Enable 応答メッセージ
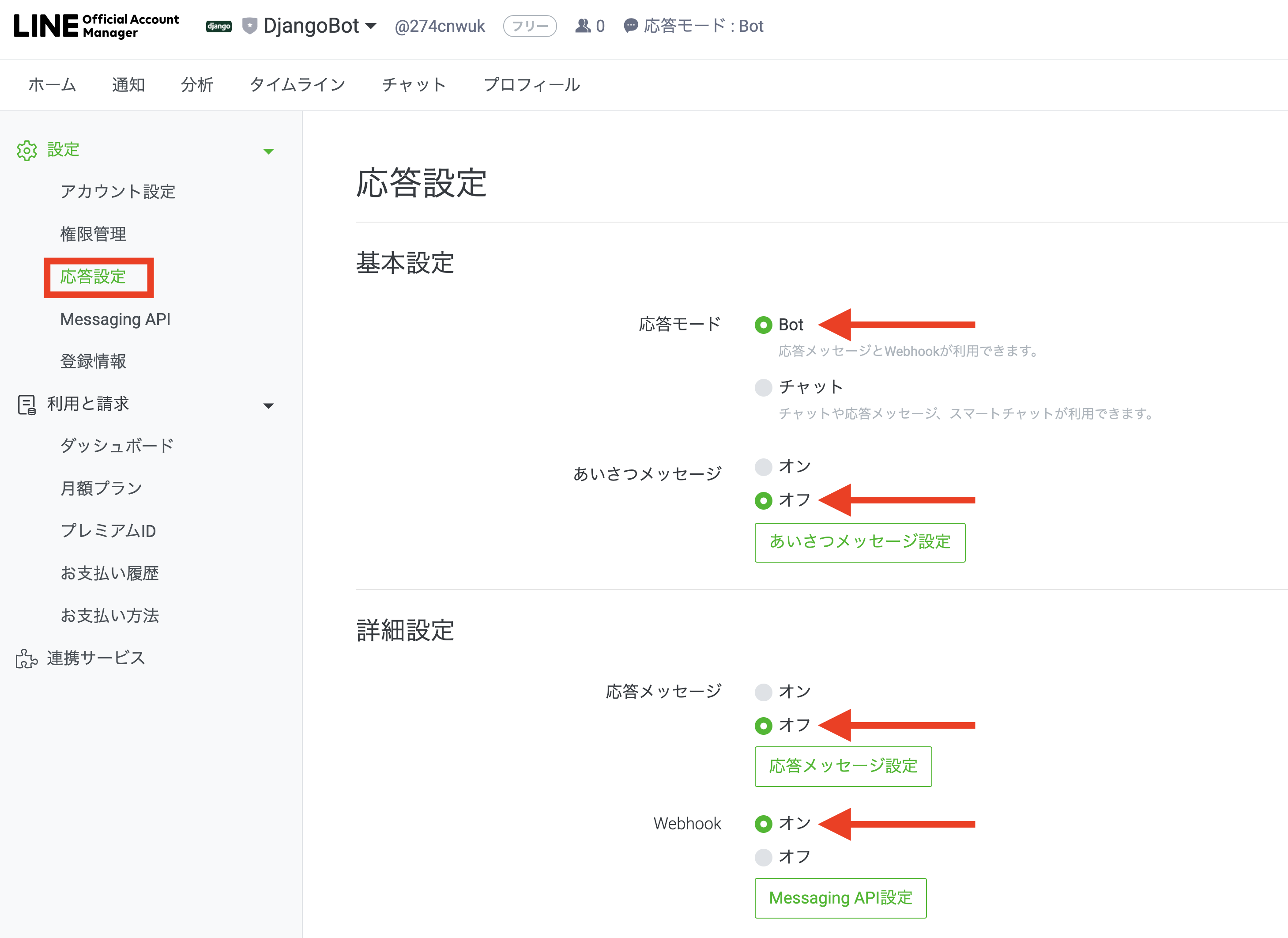 (x=763, y=692)
